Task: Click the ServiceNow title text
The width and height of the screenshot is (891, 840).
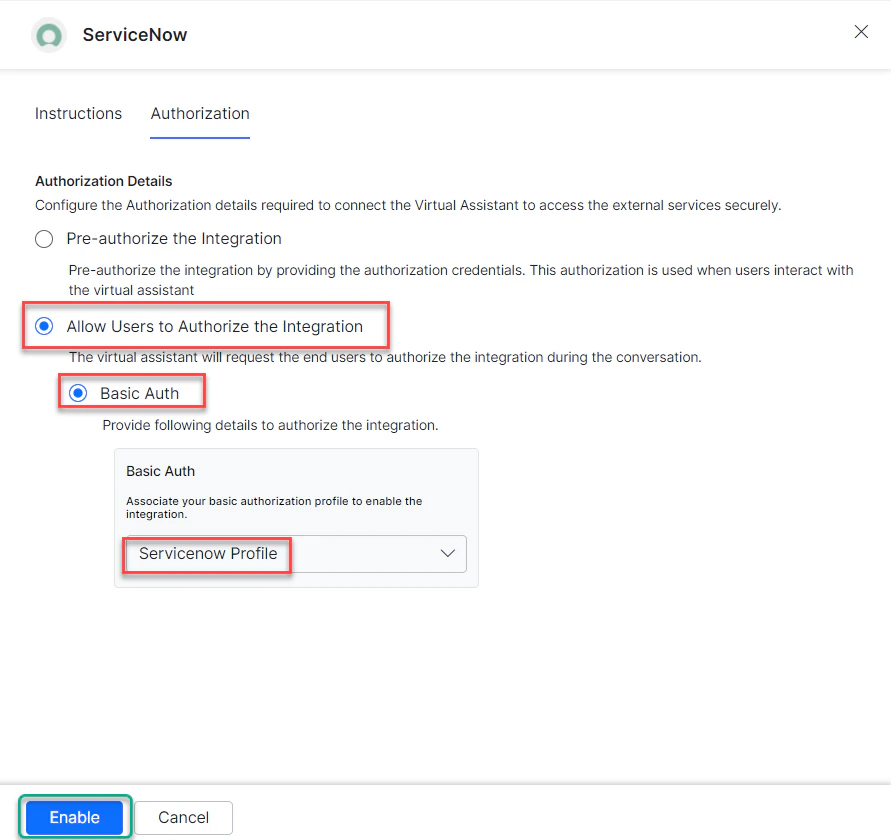Action: 135,34
